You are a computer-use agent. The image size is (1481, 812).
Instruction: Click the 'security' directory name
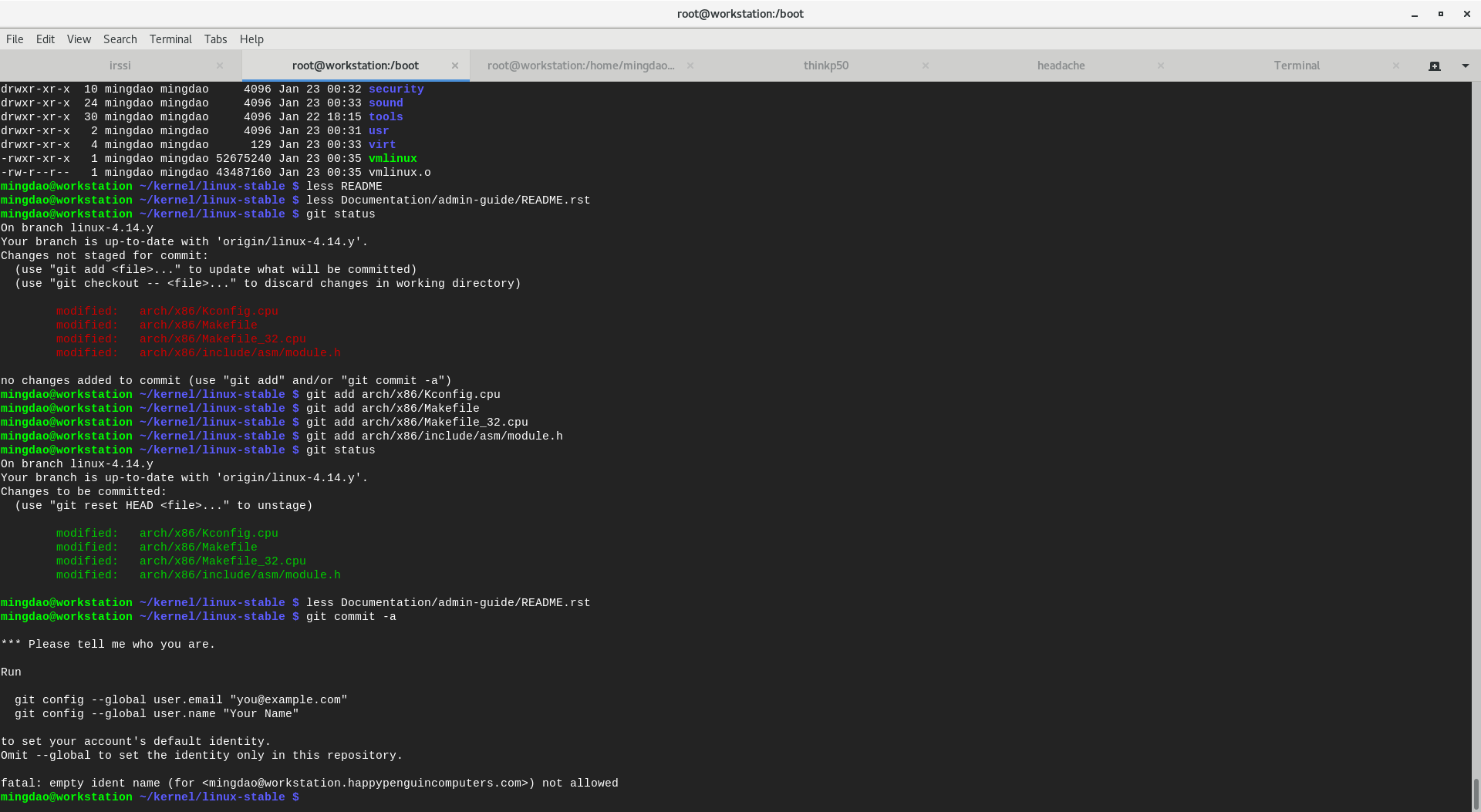(396, 89)
